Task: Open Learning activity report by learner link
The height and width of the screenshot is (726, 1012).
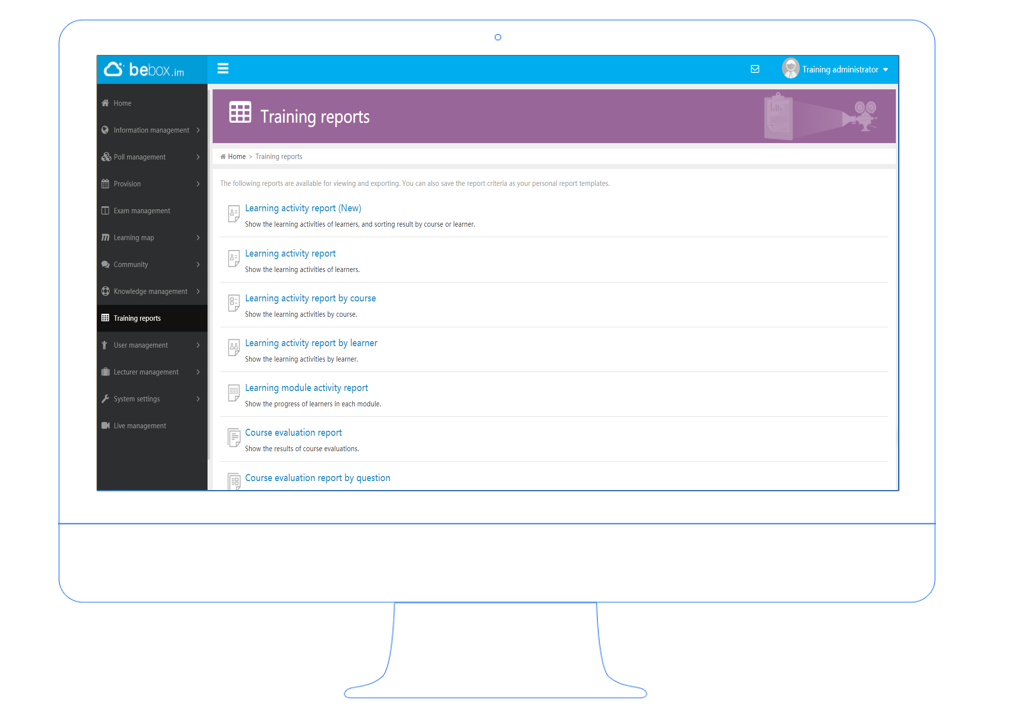Action: 311,343
